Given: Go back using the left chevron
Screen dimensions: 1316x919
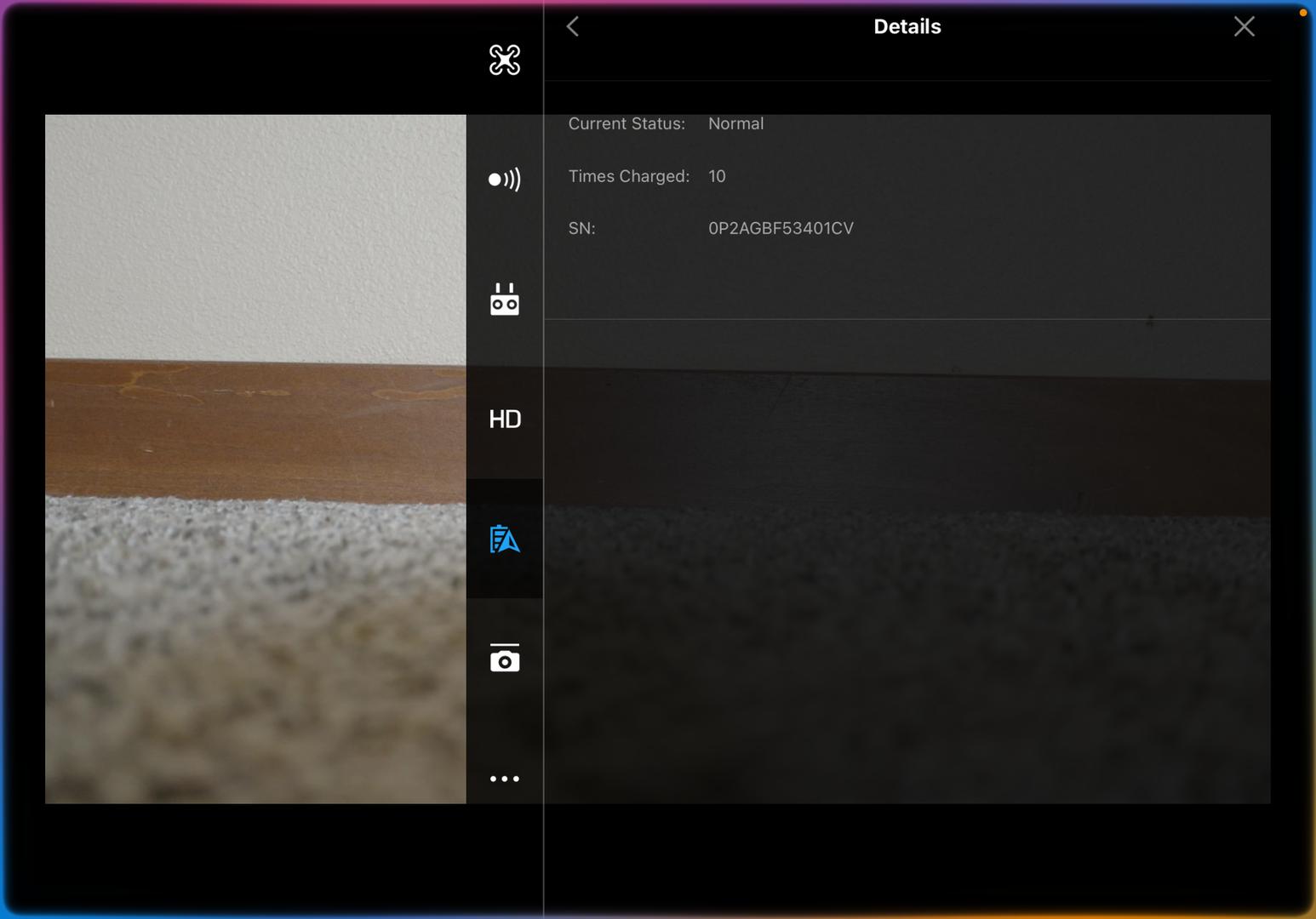Looking at the screenshot, I should tap(573, 26).
